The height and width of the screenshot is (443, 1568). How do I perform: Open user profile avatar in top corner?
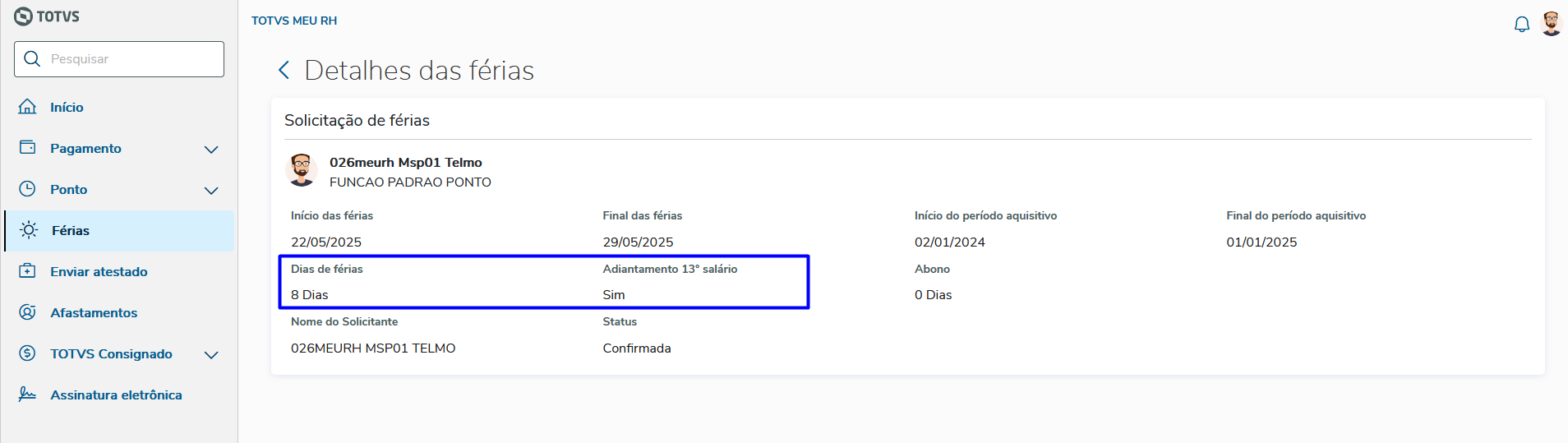pyautogui.click(x=1551, y=24)
